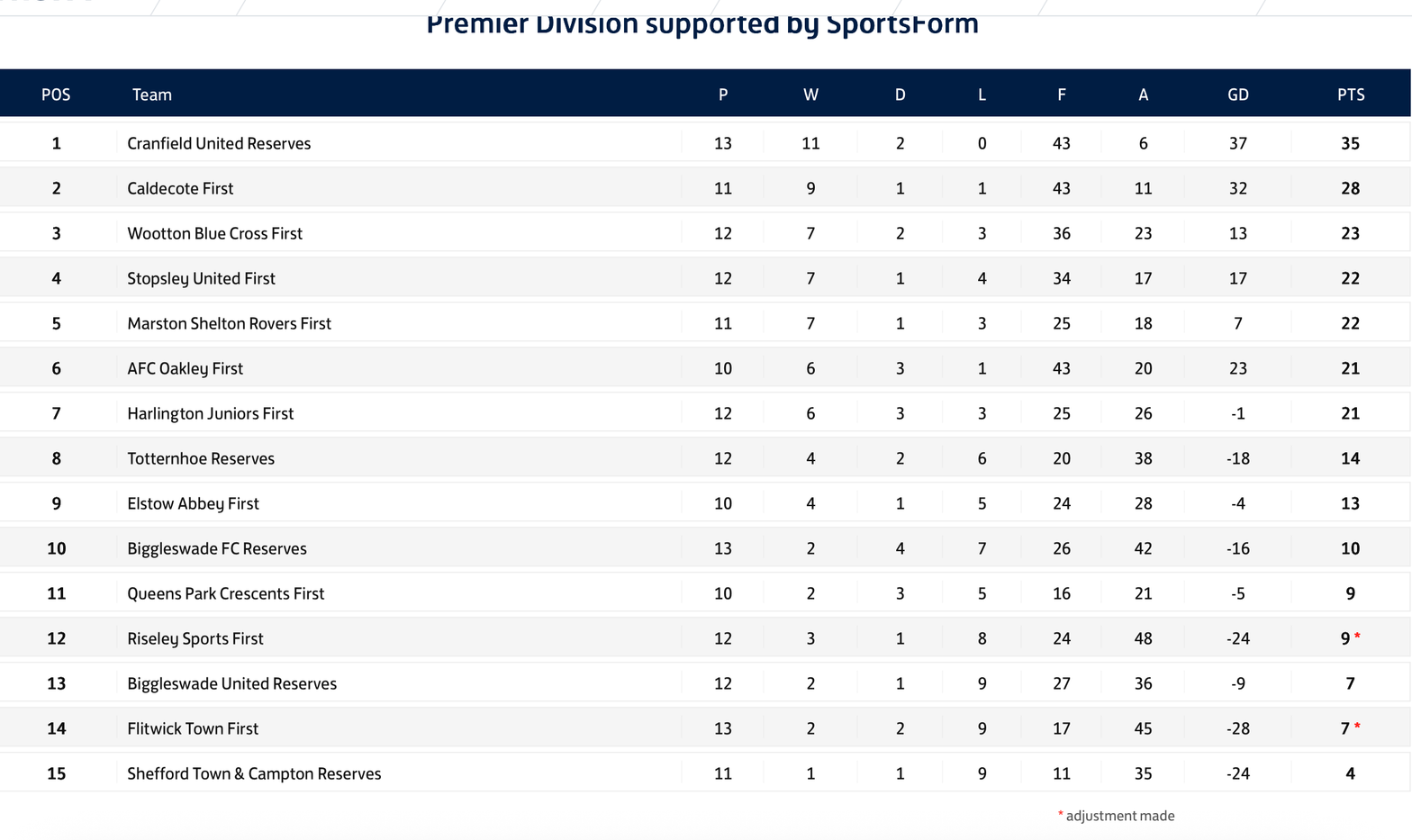Open Biggleswade United Reserves team link
The image size is (1412, 840).
pyautogui.click(x=231, y=683)
